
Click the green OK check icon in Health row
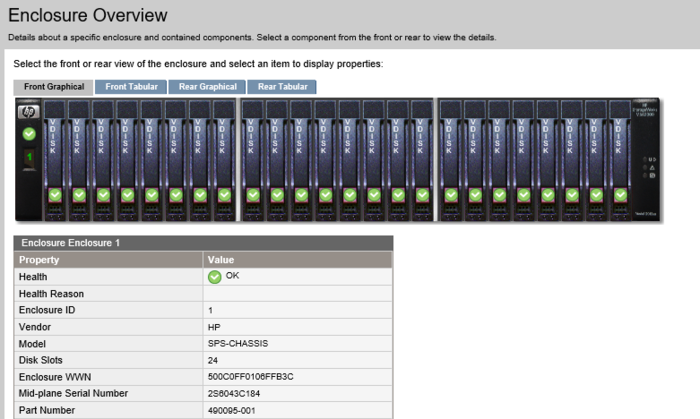click(214, 277)
